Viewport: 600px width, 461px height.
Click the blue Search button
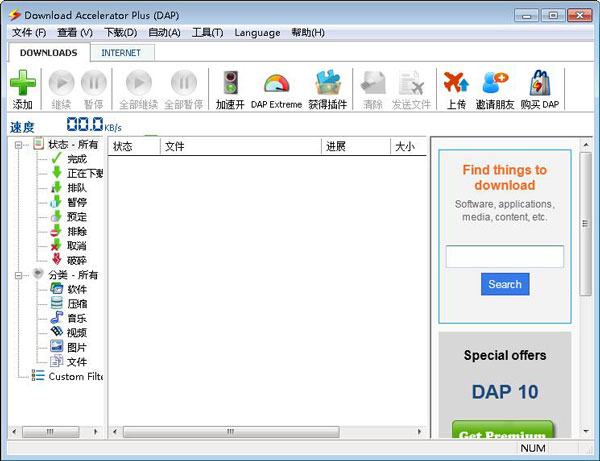click(x=505, y=284)
